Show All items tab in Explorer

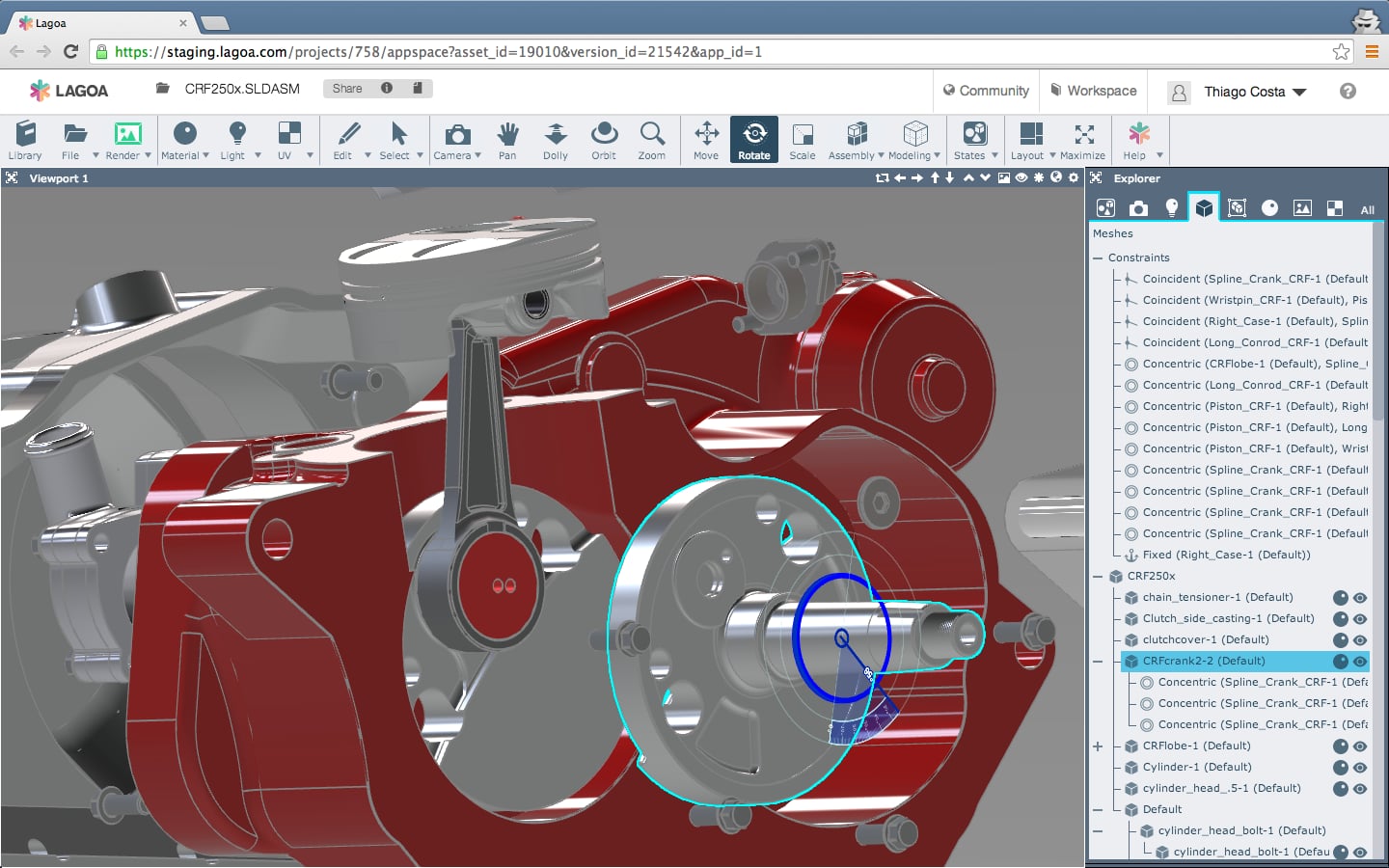tap(1367, 209)
